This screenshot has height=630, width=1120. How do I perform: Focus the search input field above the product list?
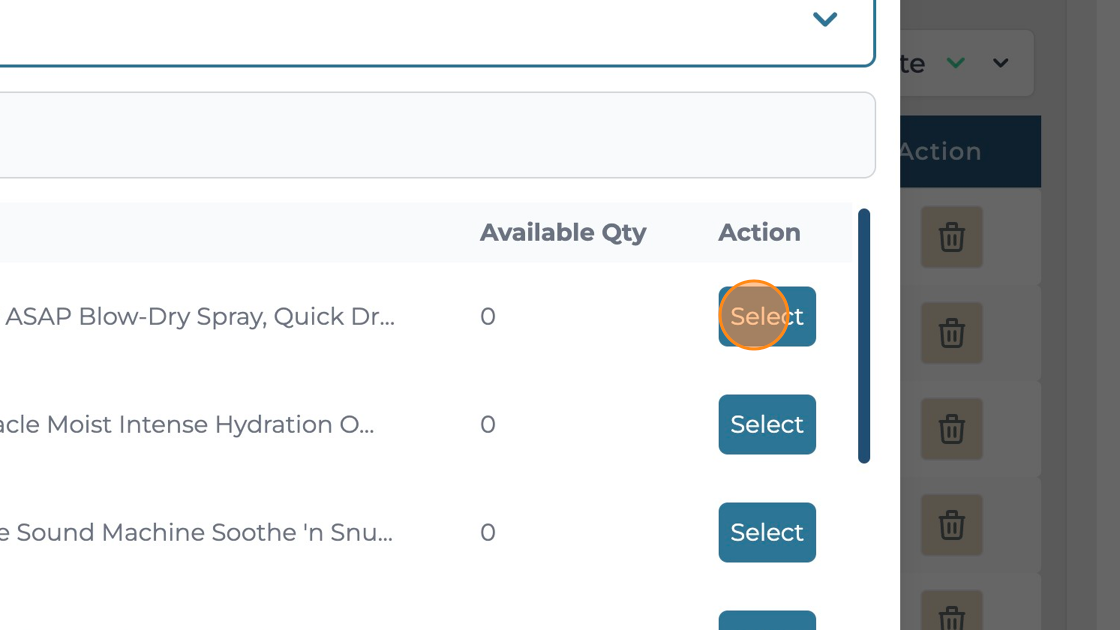(430, 135)
